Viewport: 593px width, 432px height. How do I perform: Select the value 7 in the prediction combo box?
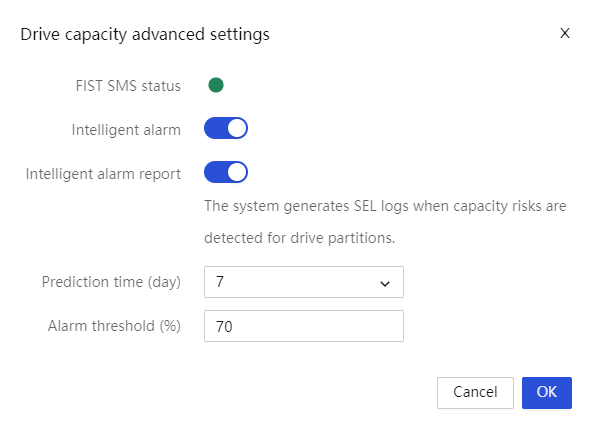coord(220,282)
